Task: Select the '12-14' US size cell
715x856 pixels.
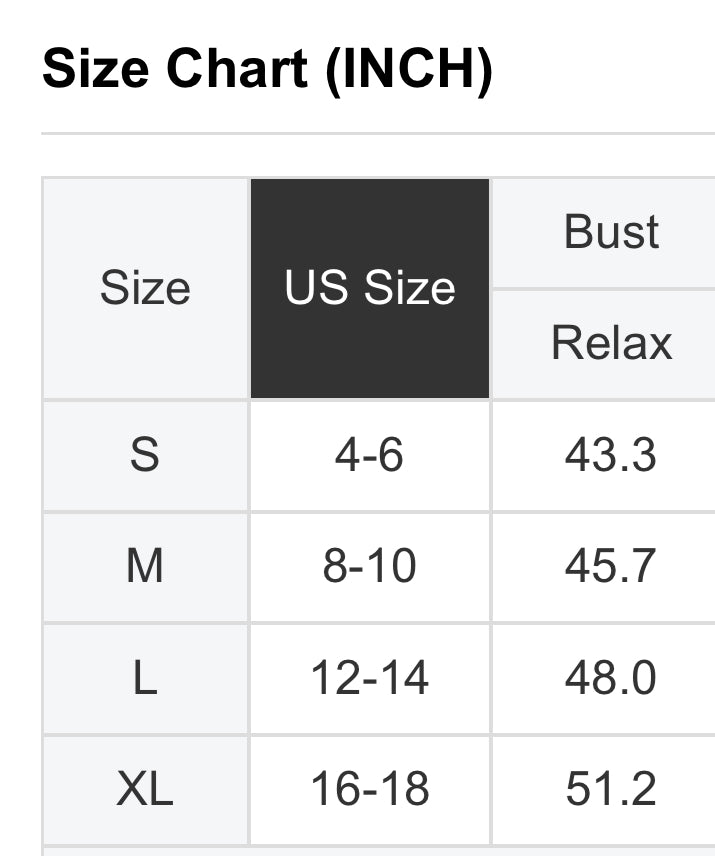Action: pos(370,679)
